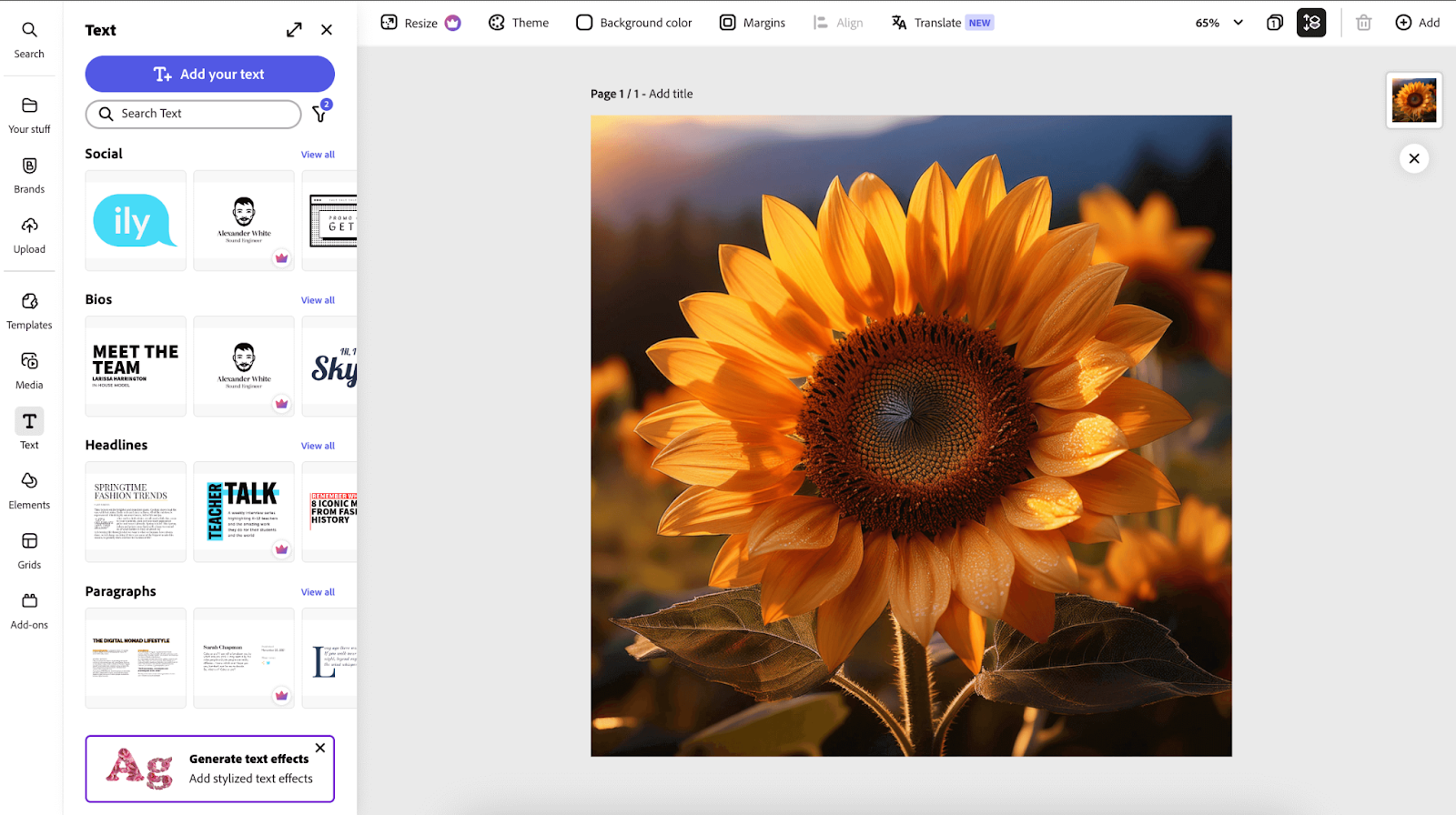Open the Theme menu
This screenshot has height=815, width=1456.
click(519, 23)
